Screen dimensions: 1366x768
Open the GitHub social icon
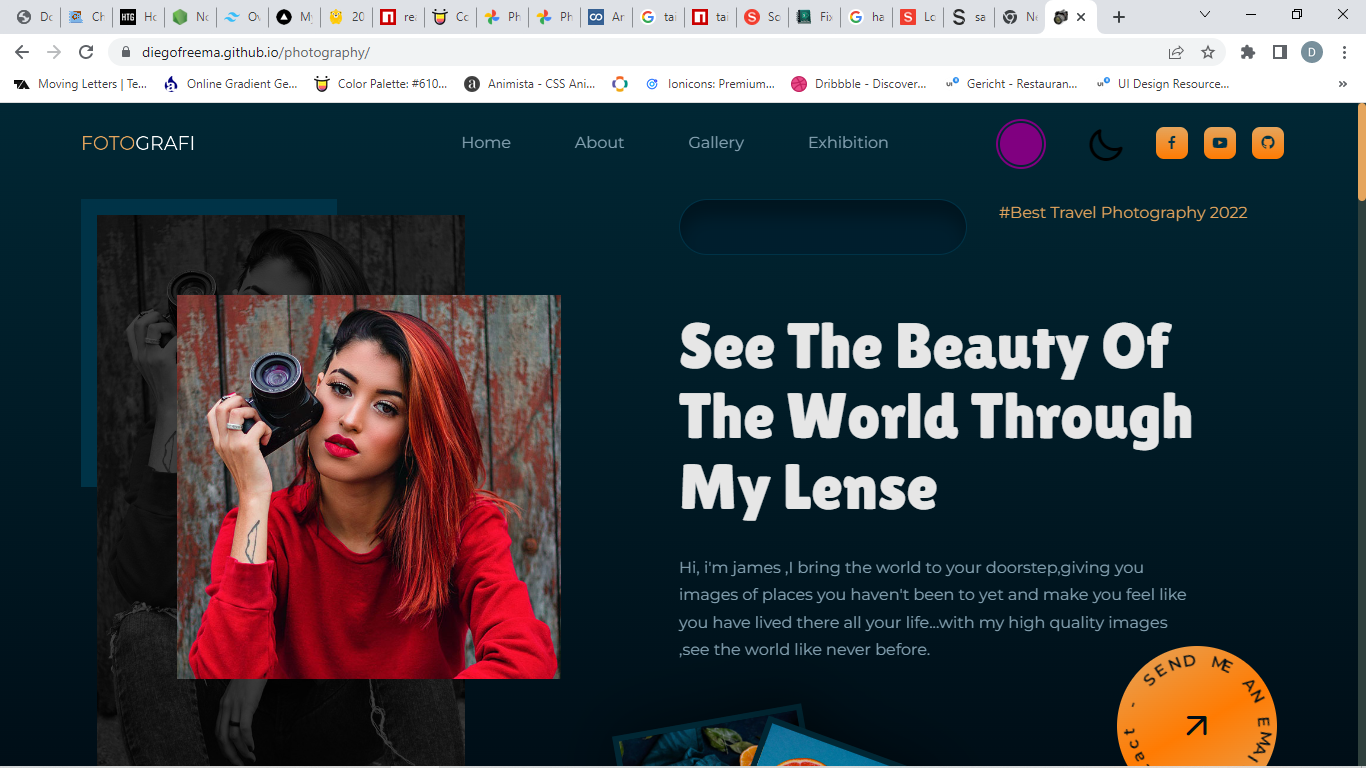tap(1268, 143)
